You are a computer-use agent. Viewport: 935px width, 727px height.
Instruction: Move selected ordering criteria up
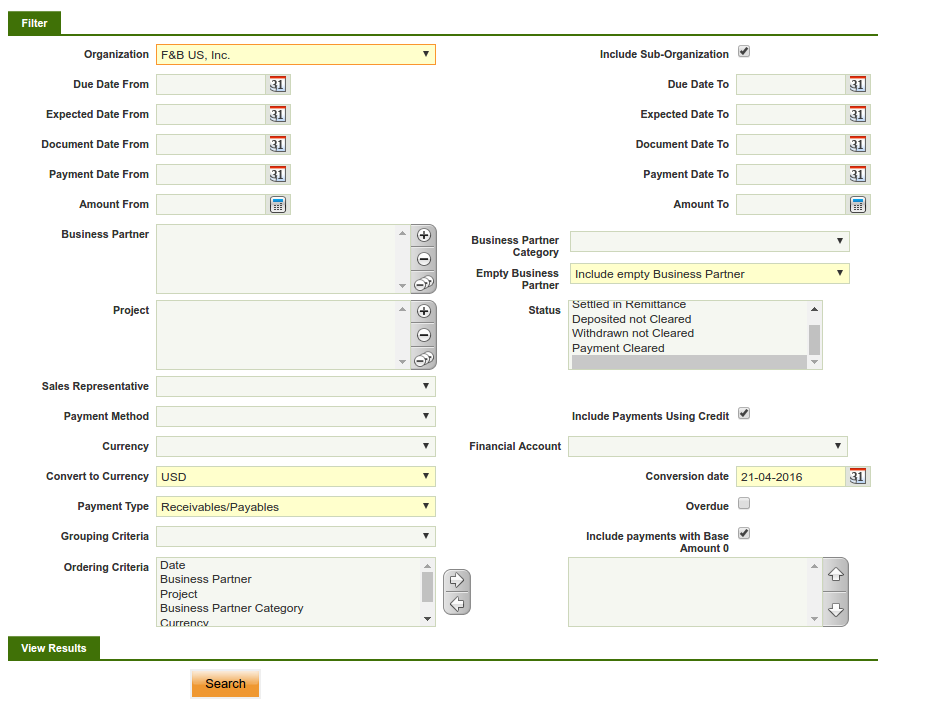pos(836,575)
